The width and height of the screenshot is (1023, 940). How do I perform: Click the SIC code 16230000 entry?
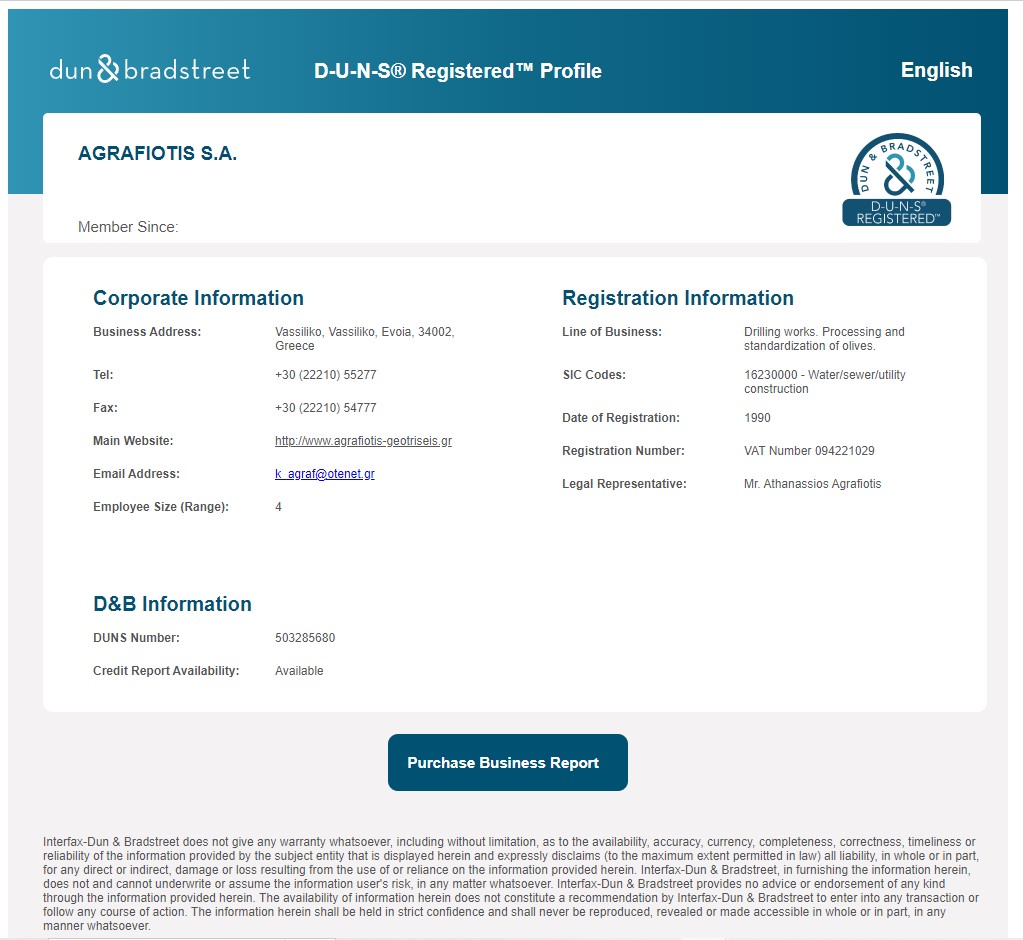[x=825, y=382]
